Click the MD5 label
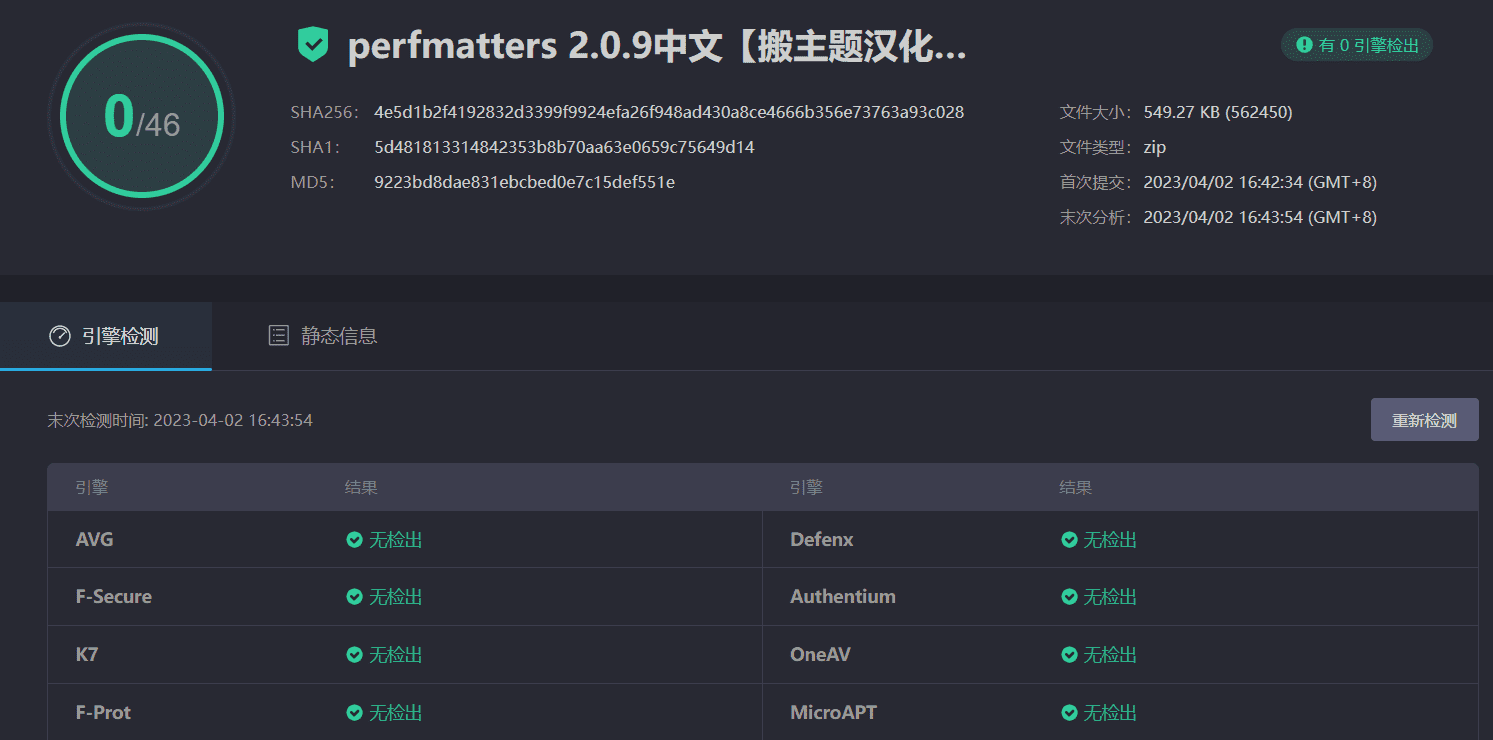The image size is (1493, 740). 312,182
